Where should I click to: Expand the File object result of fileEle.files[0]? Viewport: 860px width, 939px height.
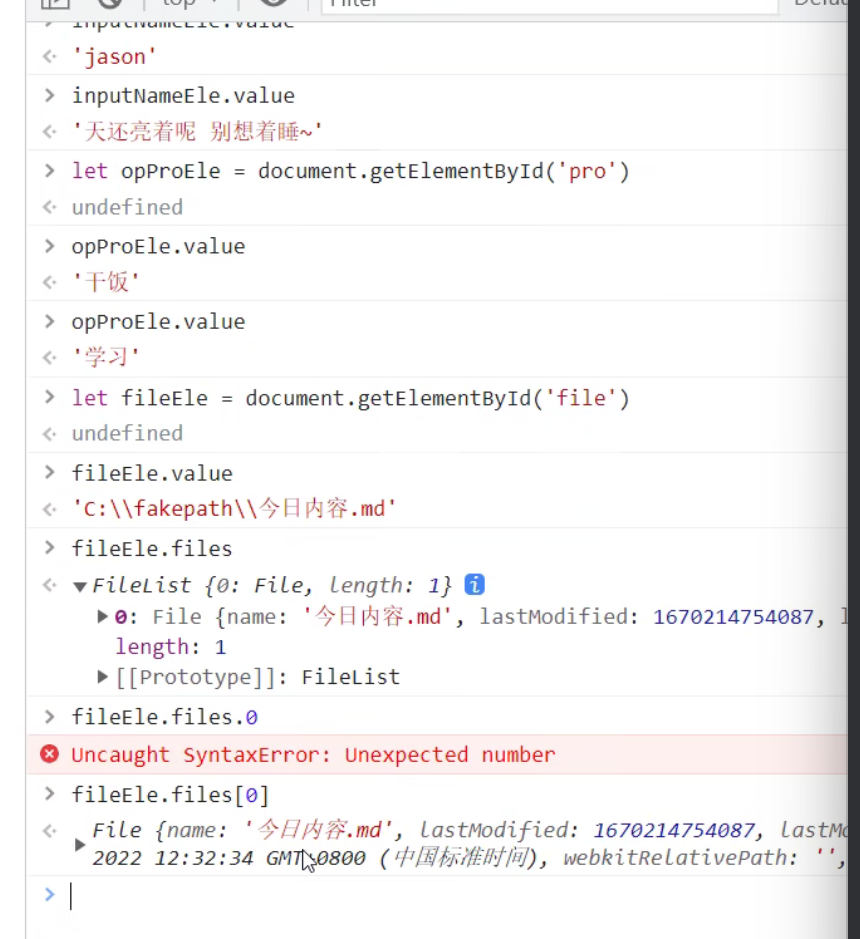point(80,845)
